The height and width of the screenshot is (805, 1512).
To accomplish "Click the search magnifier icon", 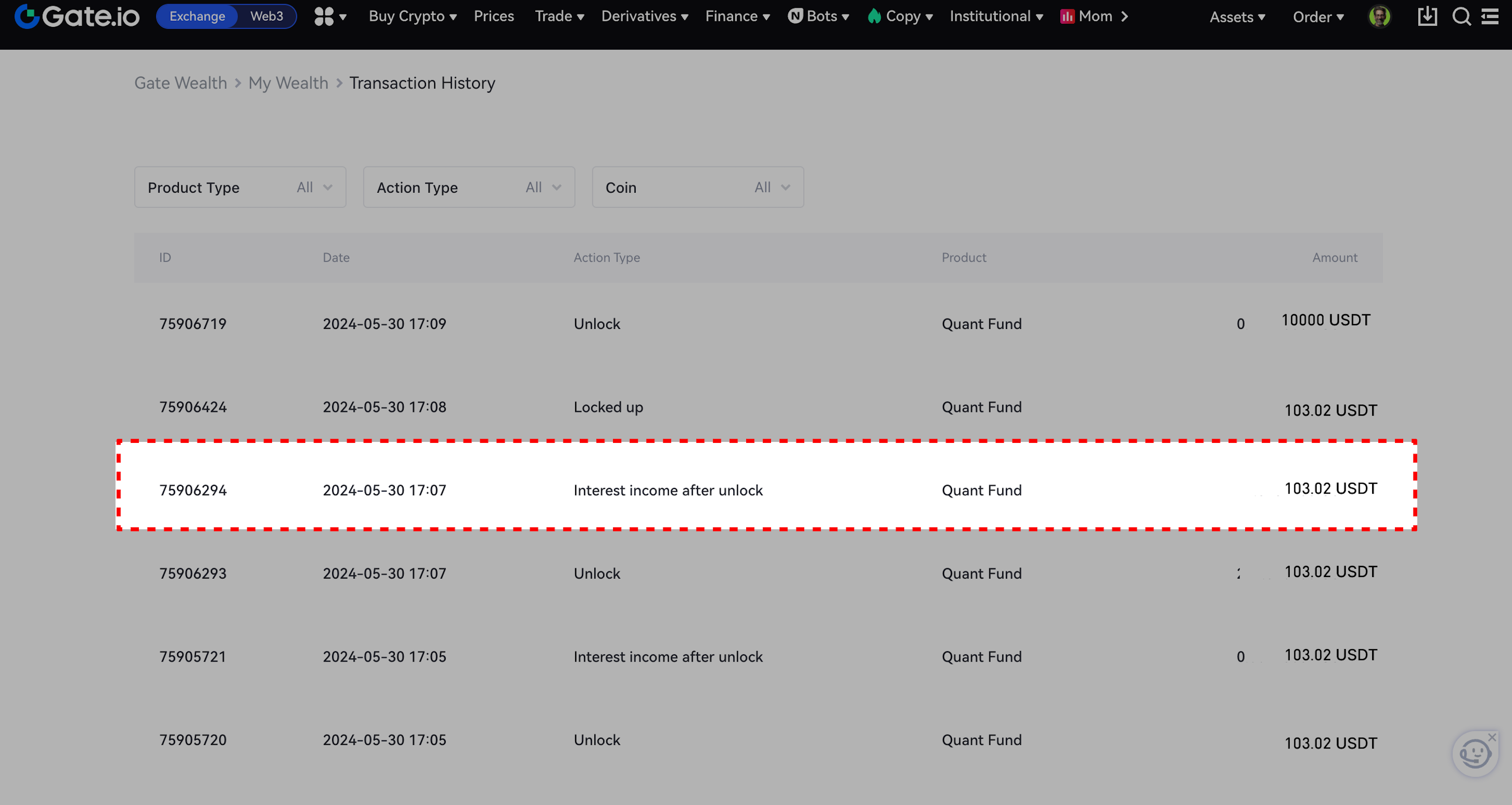I will [1461, 17].
